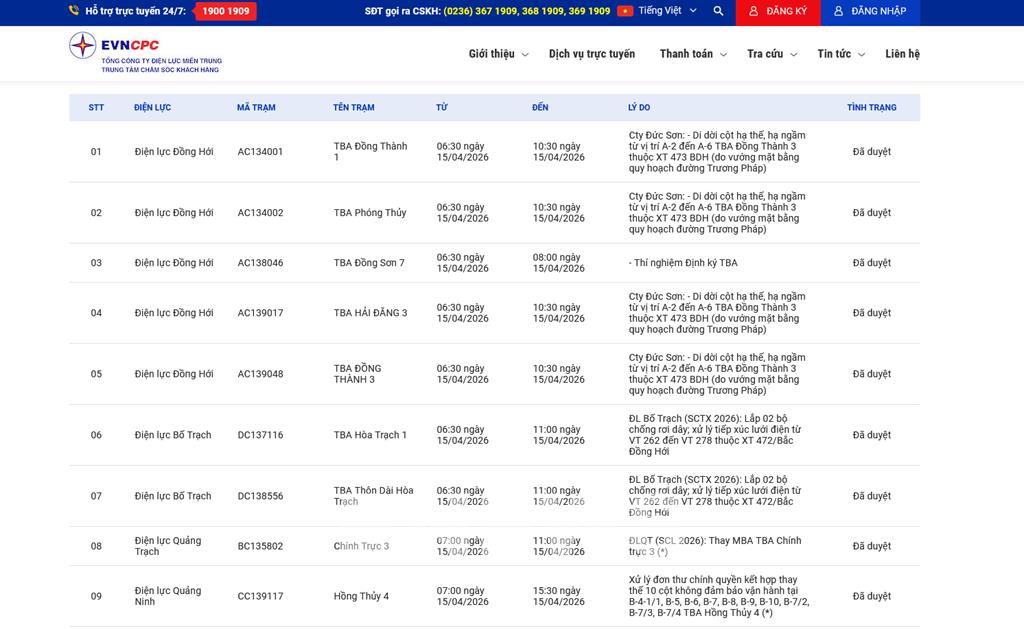Open the Tin tức dropdown
Screen dimensions: 1024x629
pyautogui.click(x=840, y=54)
